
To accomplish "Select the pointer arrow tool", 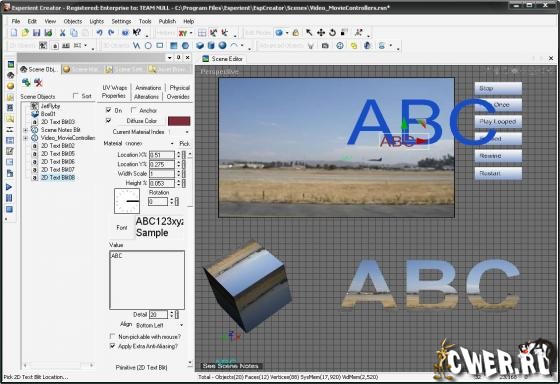I will (309, 33).
